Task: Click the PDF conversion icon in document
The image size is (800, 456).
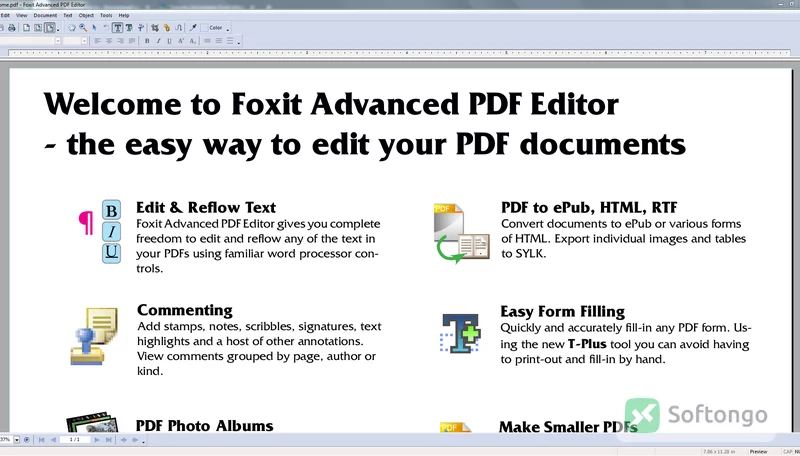Action: point(462,234)
